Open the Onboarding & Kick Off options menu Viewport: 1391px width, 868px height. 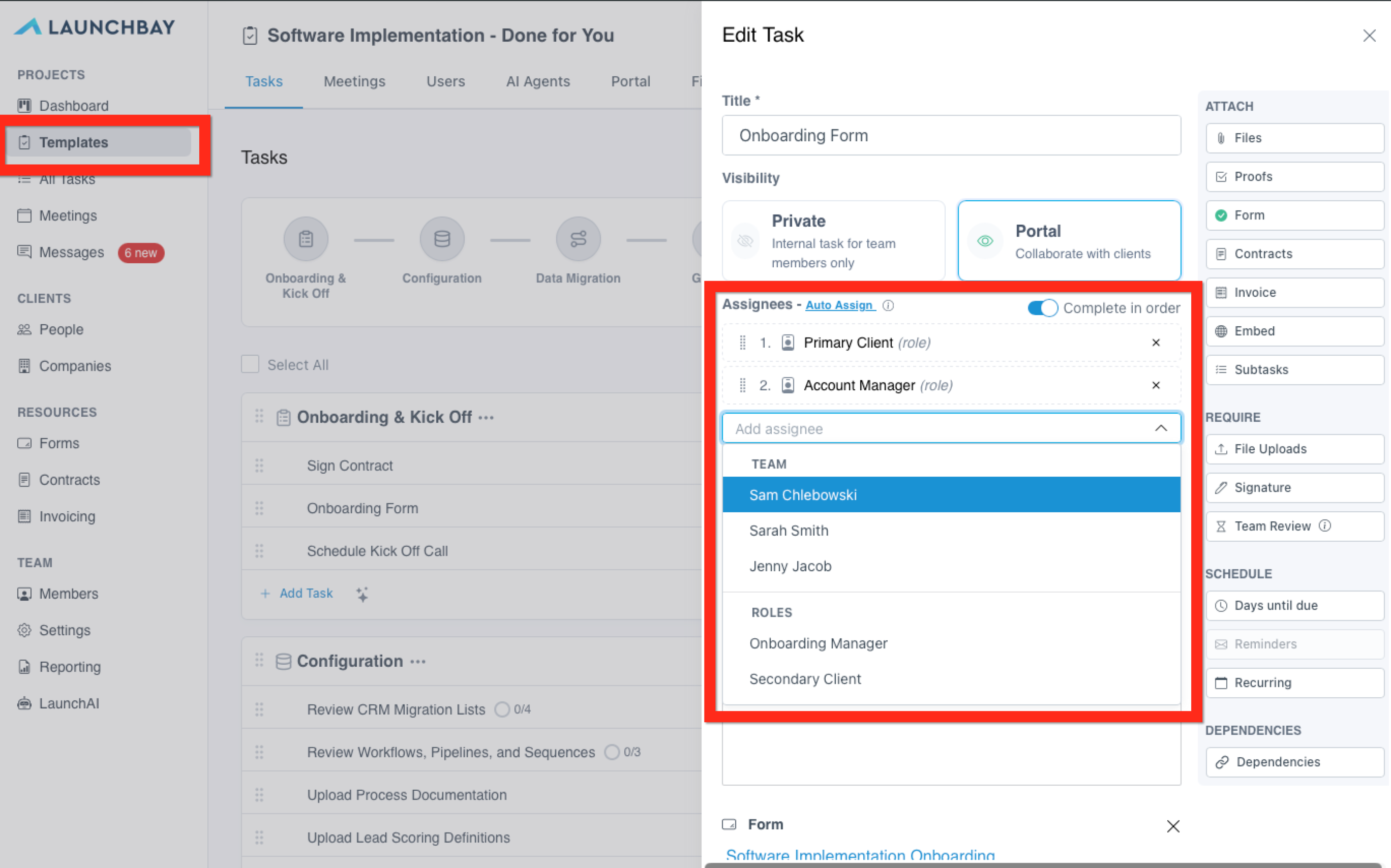pyautogui.click(x=486, y=417)
